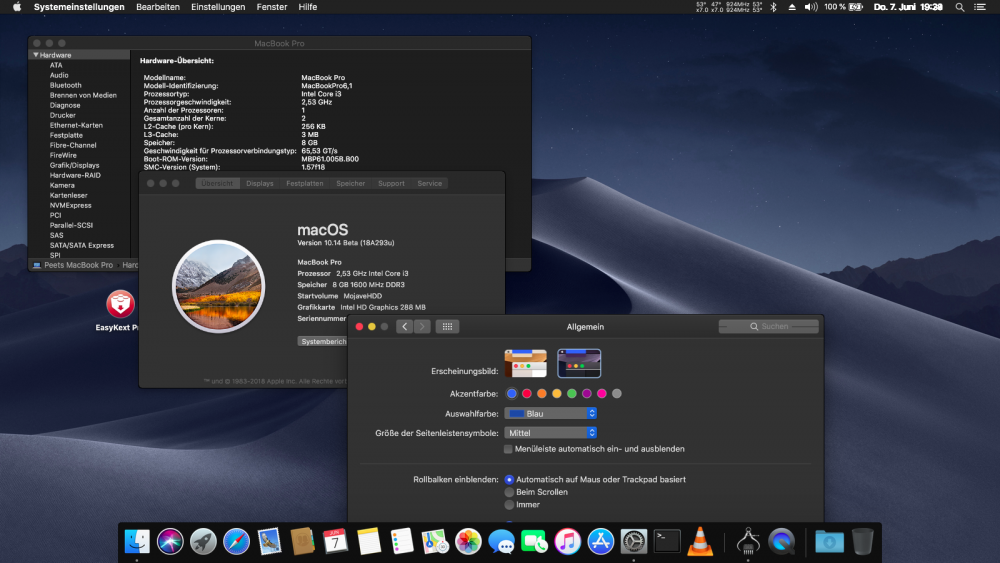1000x563 pixels.
Task: Choose dark Erscheinungsbild thumbnail
Action: [x=579, y=363]
